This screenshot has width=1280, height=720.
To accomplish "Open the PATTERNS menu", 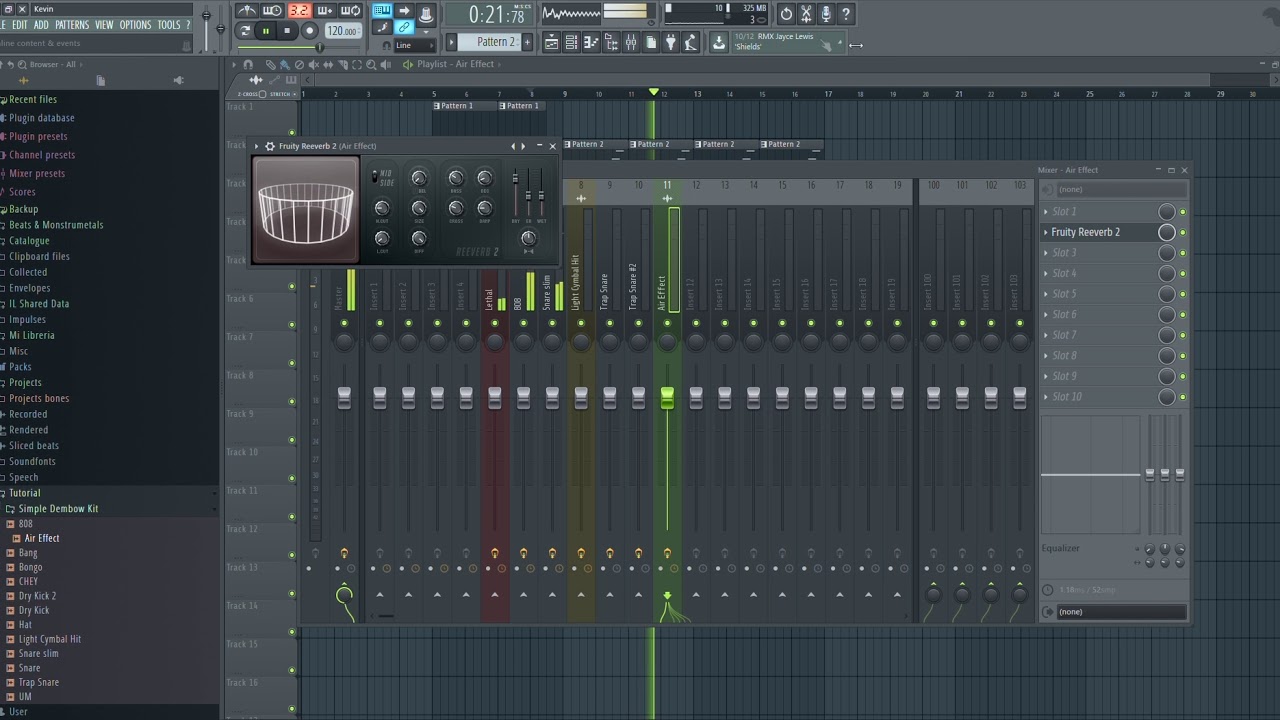I will click(72, 25).
